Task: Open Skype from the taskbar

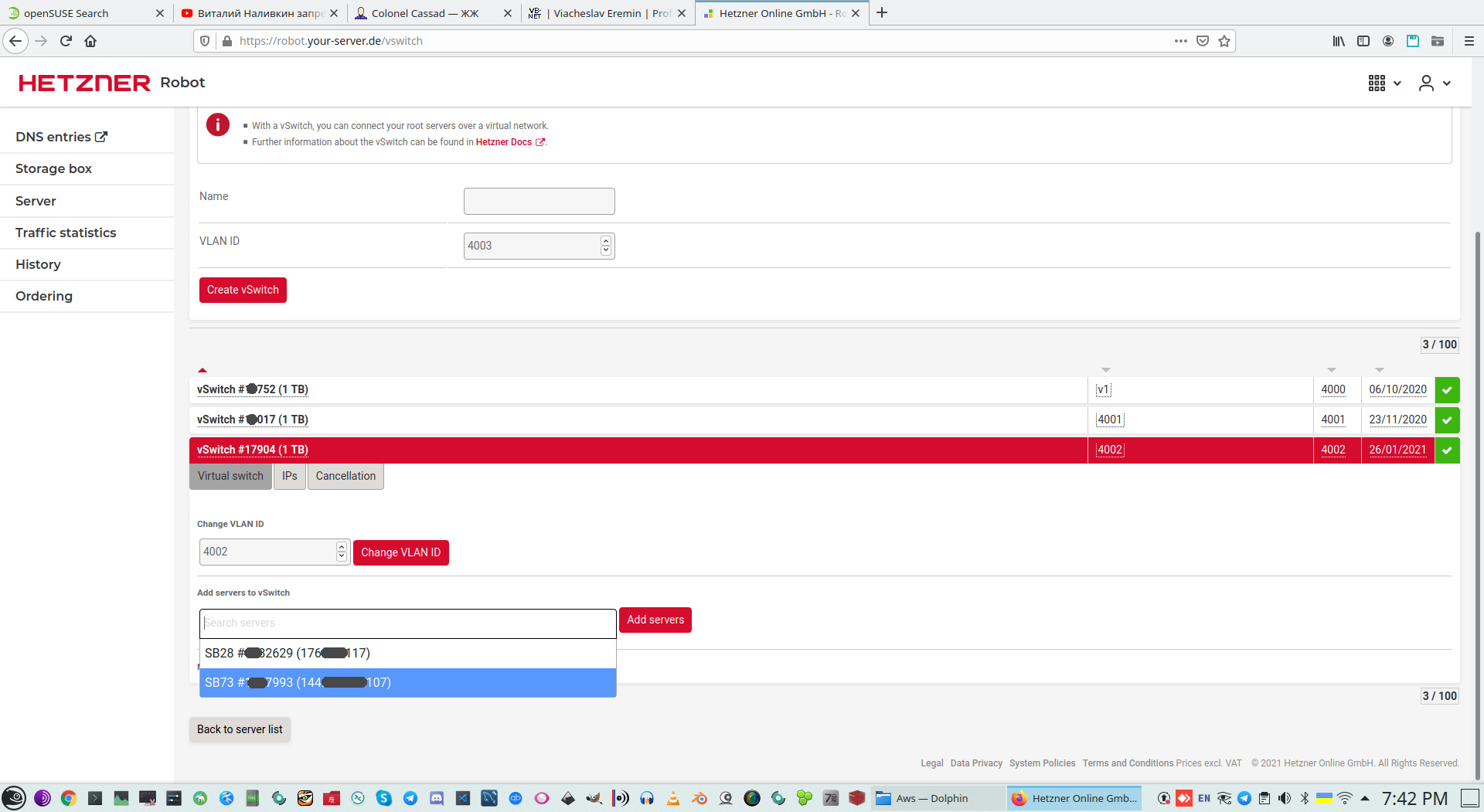Action: 384,798
